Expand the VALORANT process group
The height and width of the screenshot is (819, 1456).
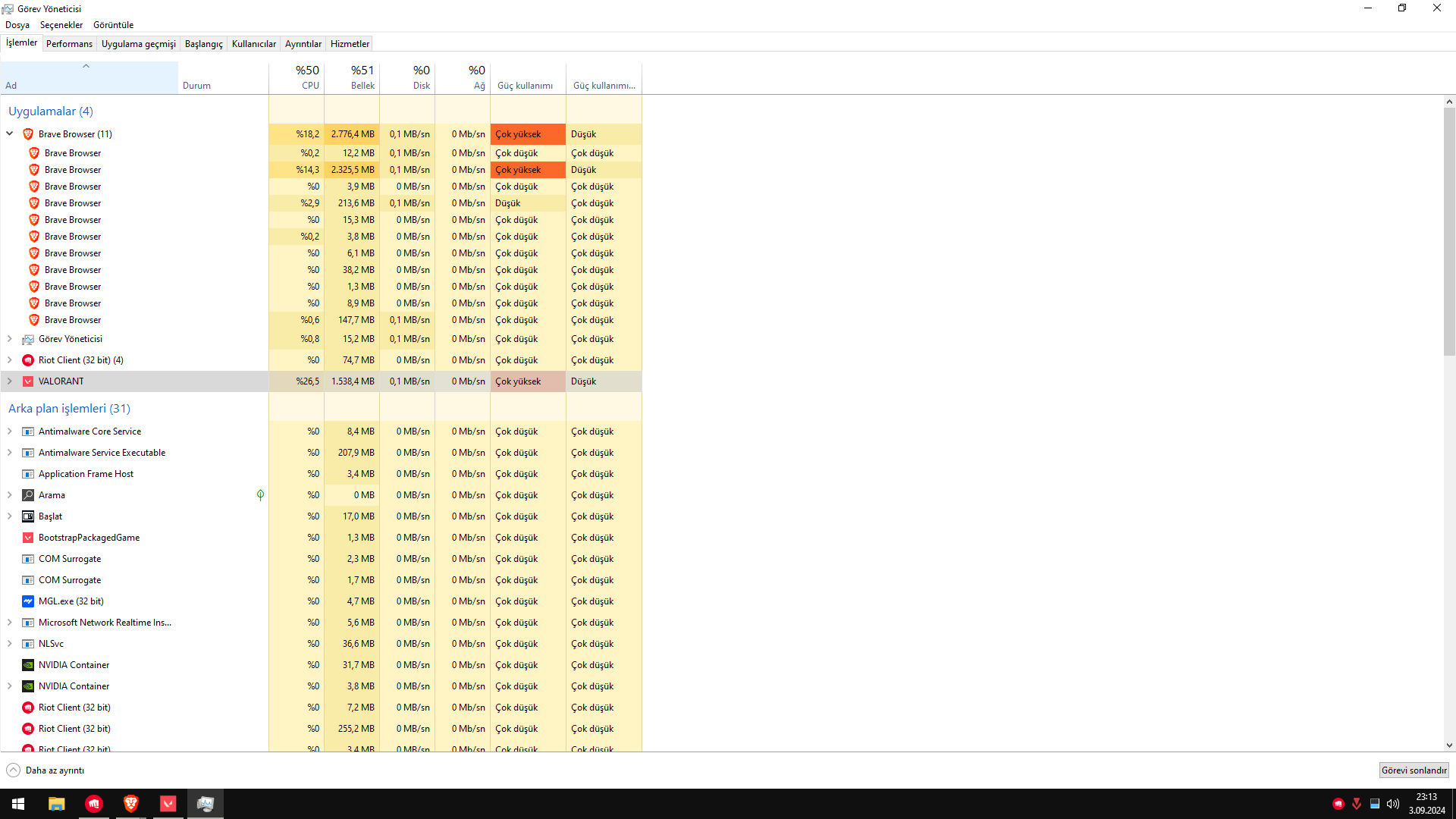10,381
